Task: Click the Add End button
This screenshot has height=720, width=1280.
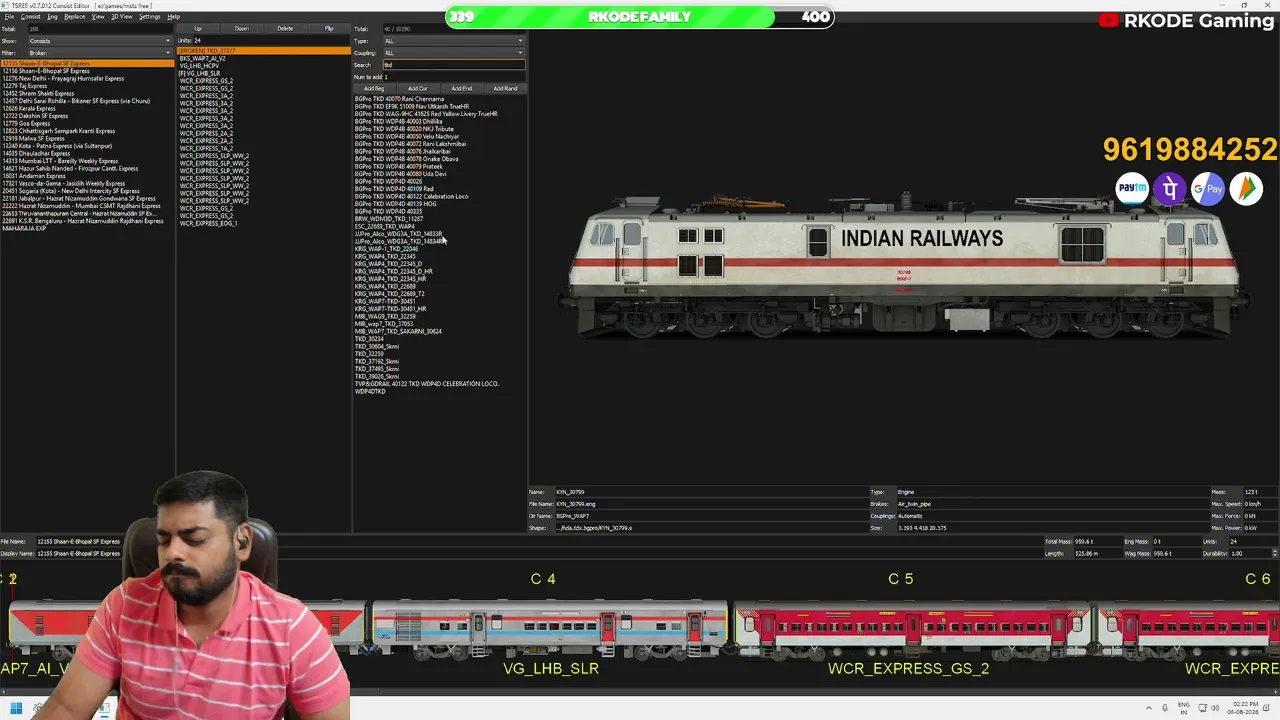Action: tap(462, 89)
